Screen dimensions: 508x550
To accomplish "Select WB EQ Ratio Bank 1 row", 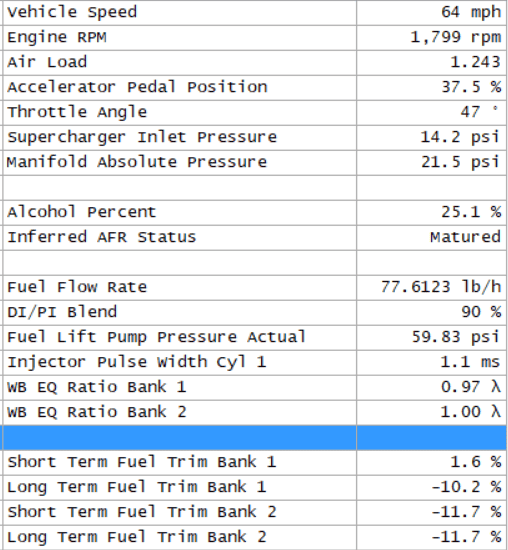I will click(x=254, y=388).
